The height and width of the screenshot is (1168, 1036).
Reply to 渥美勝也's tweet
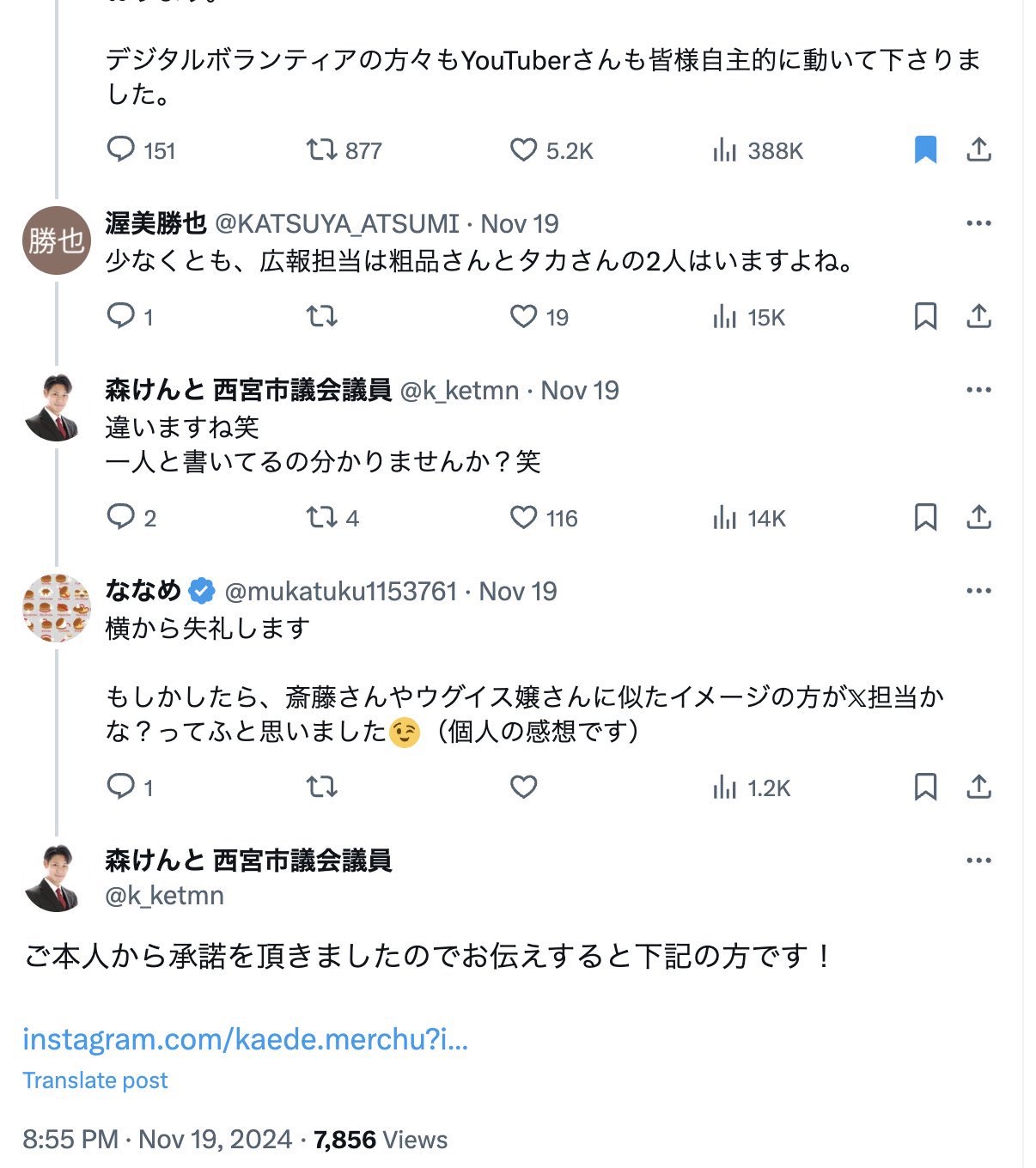[120, 317]
